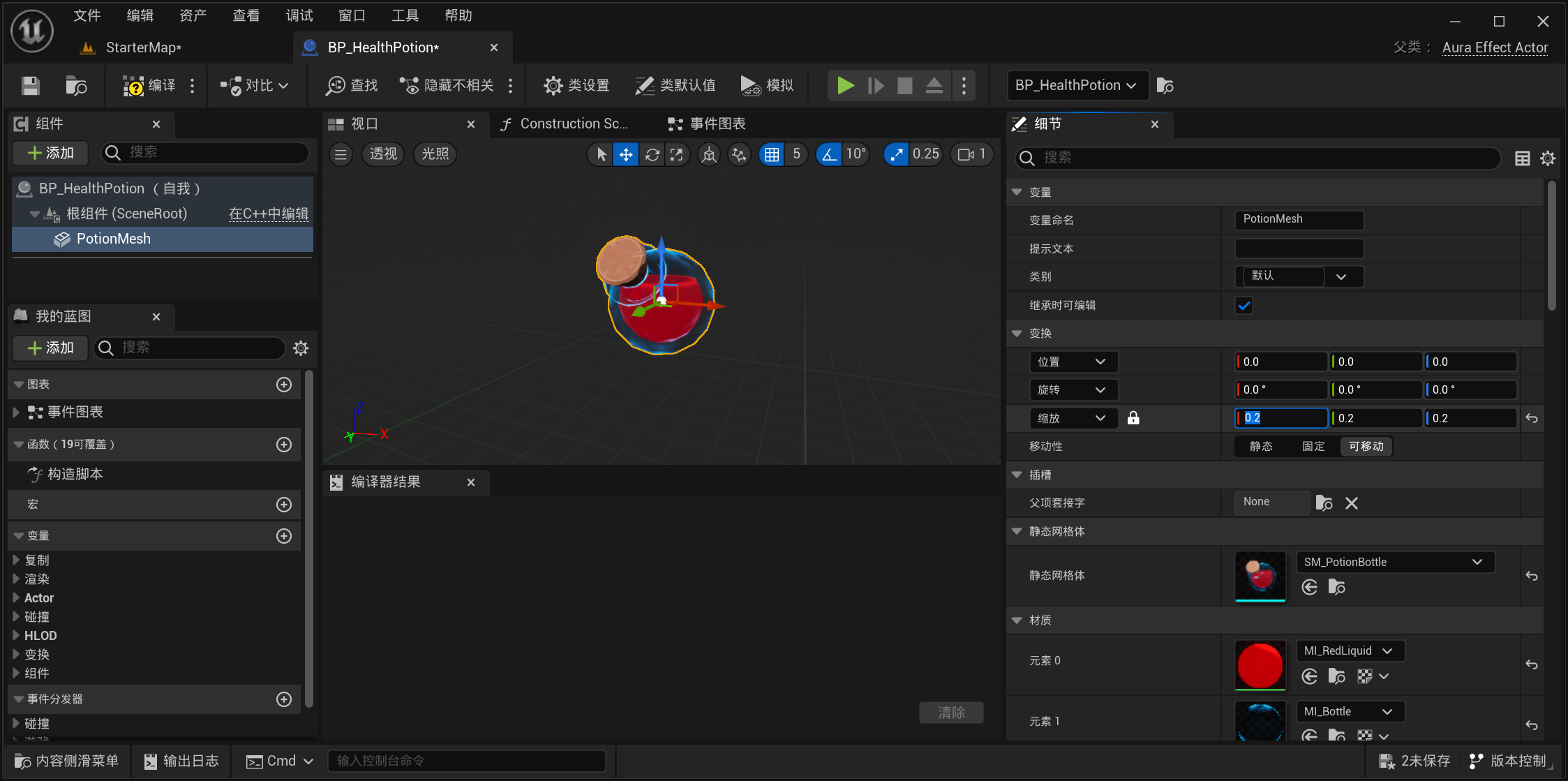1568x781 pixels.
Task: Add a new component
Action: point(50,153)
